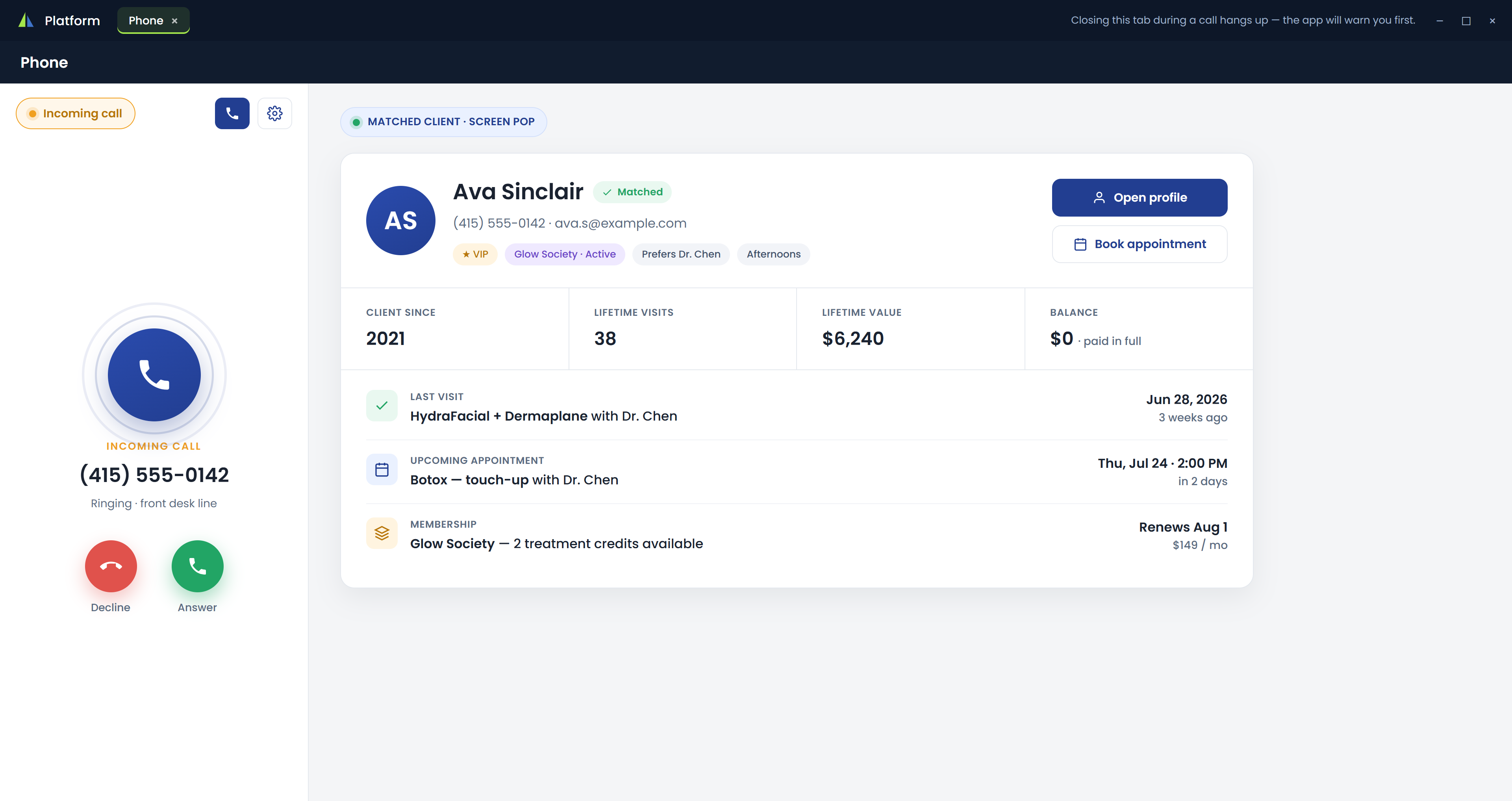The image size is (1512, 801).
Task: Click the AS avatar circle
Action: (401, 221)
